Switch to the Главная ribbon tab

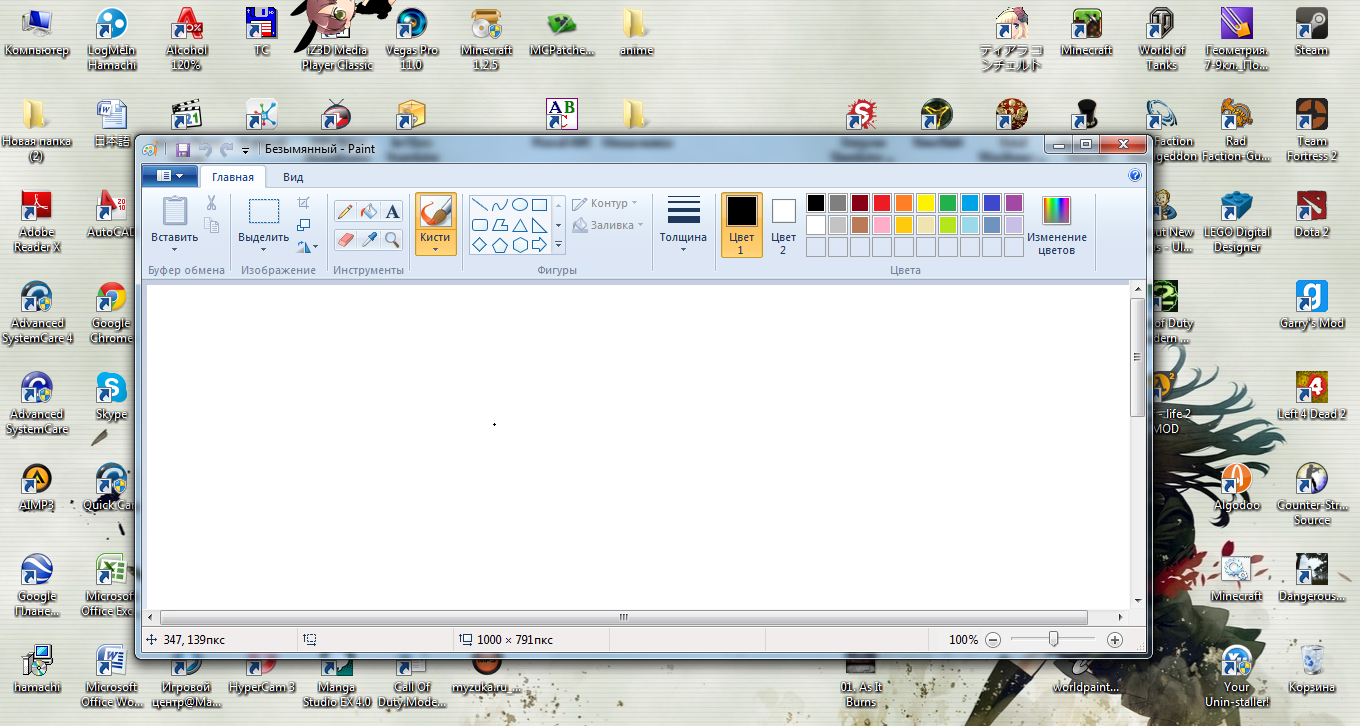233,177
